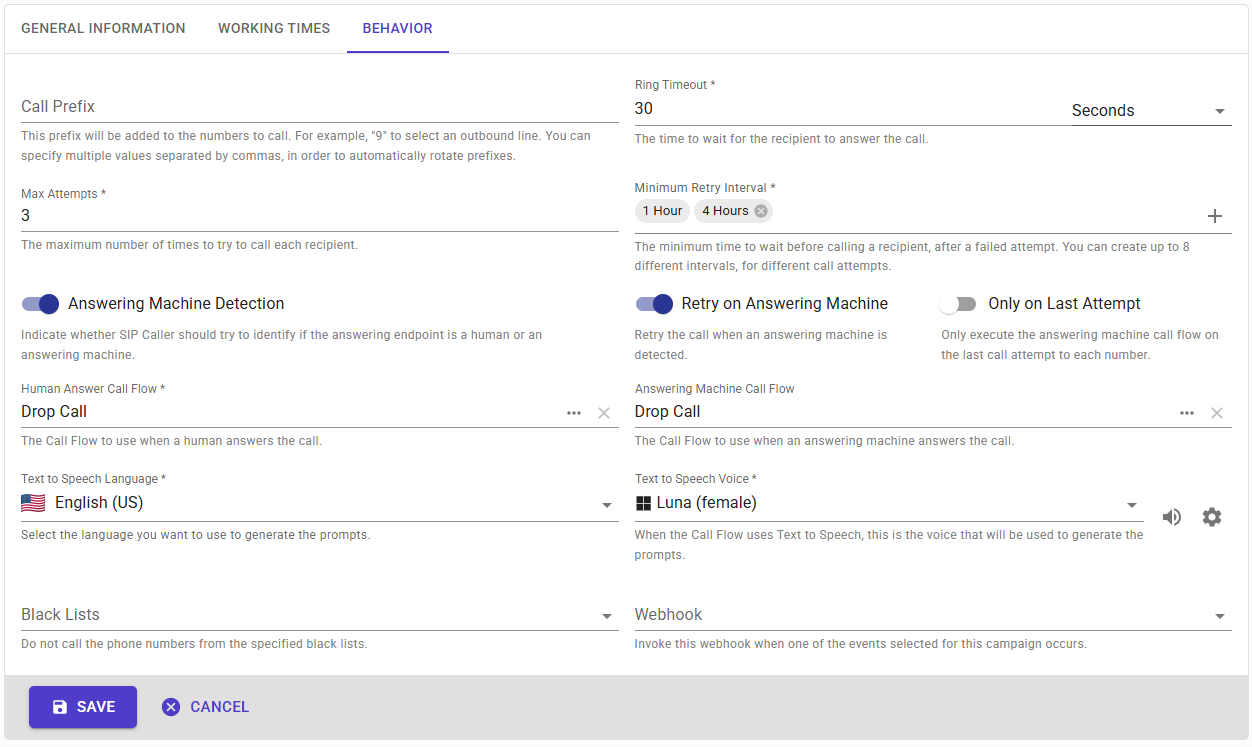This screenshot has height=747, width=1252.
Task: Click the plus icon to add retry interval
Action: coord(1215,216)
